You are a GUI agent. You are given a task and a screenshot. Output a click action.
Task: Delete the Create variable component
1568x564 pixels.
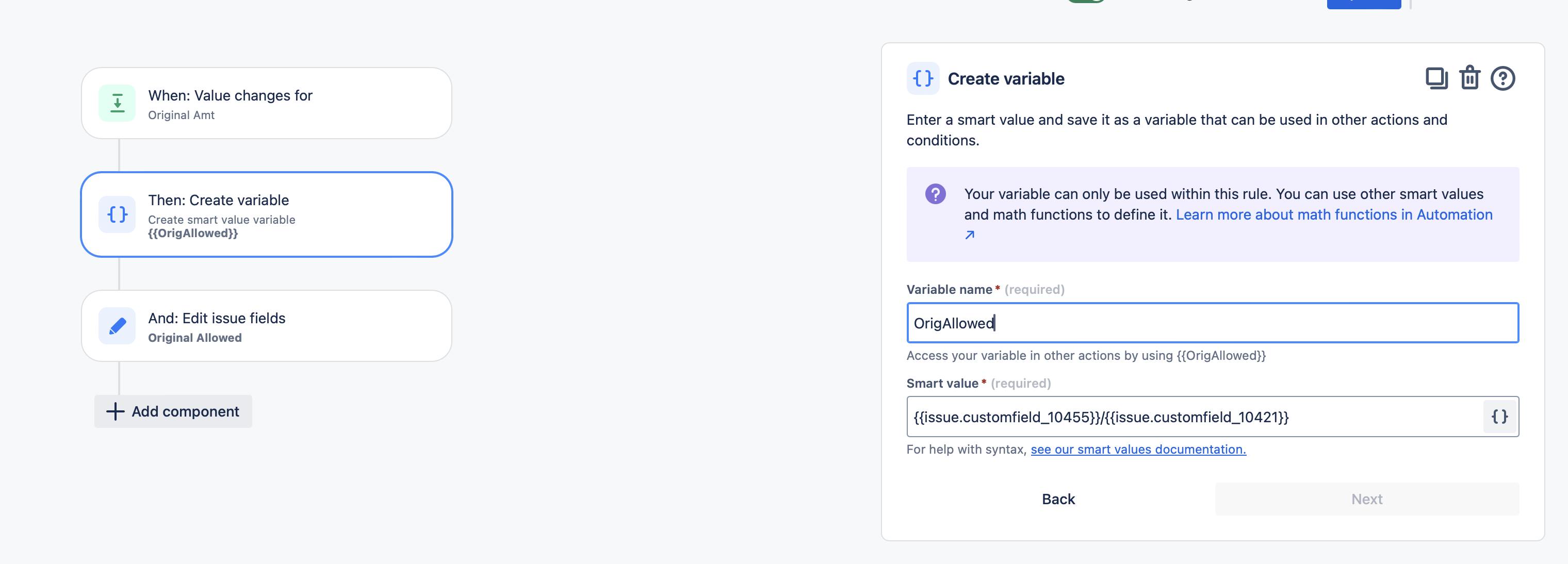(x=1469, y=78)
